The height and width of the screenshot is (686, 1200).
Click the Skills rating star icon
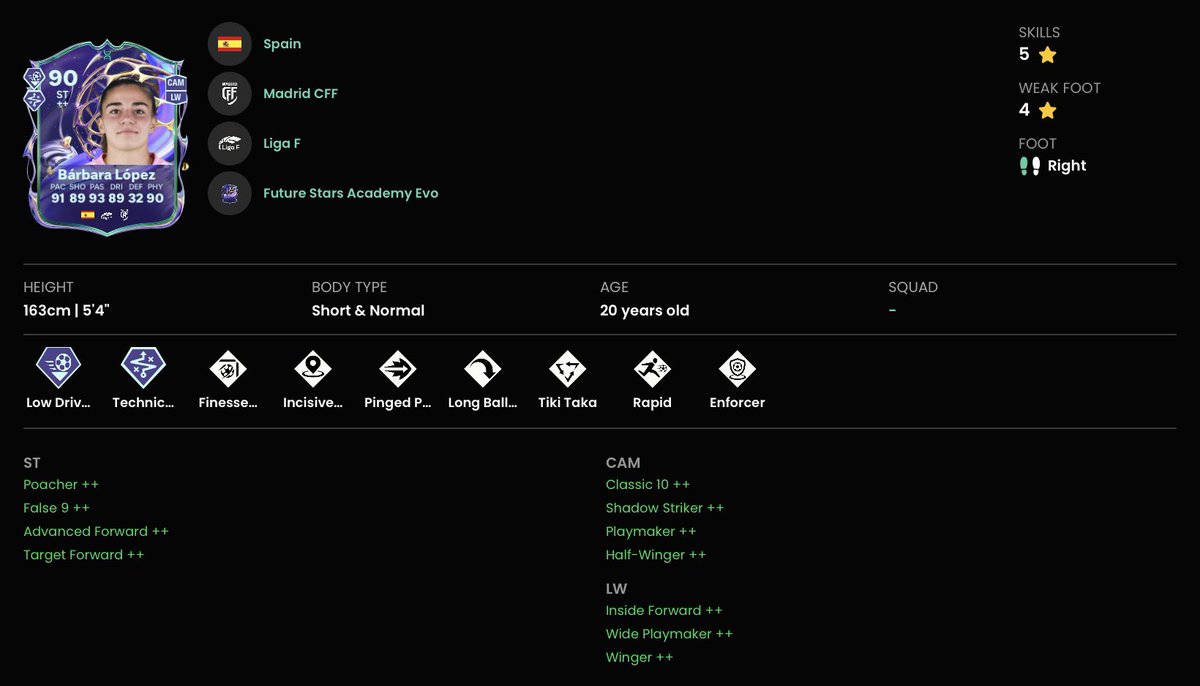click(x=1047, y=55)
